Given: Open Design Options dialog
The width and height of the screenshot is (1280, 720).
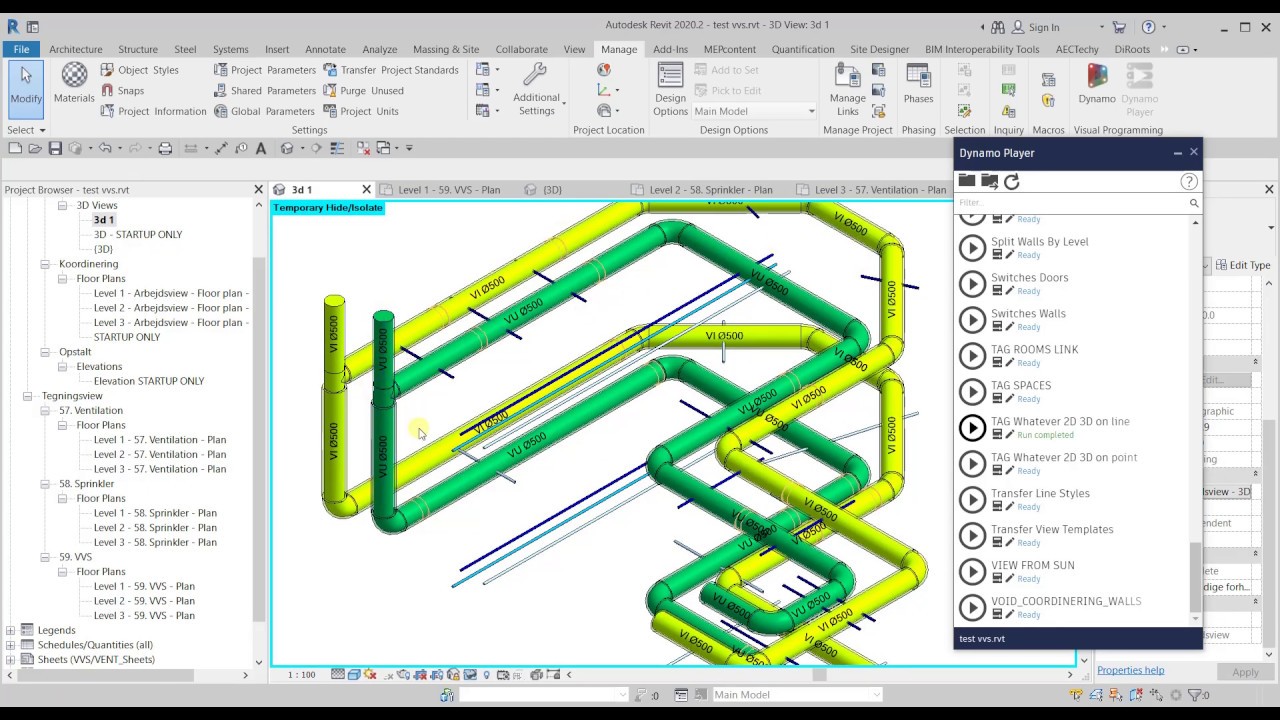Looking at the screenshot, I should [670, 90].
